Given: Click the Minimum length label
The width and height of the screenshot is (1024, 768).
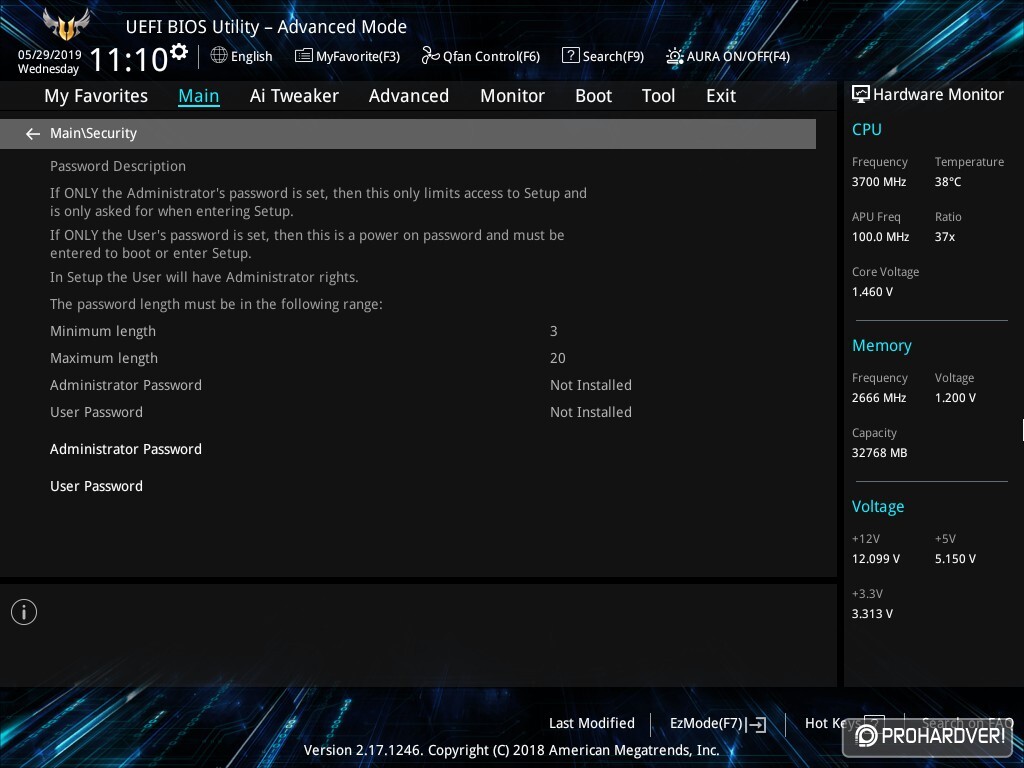Looking at the screenshot, I should click(x=103, y=331).
